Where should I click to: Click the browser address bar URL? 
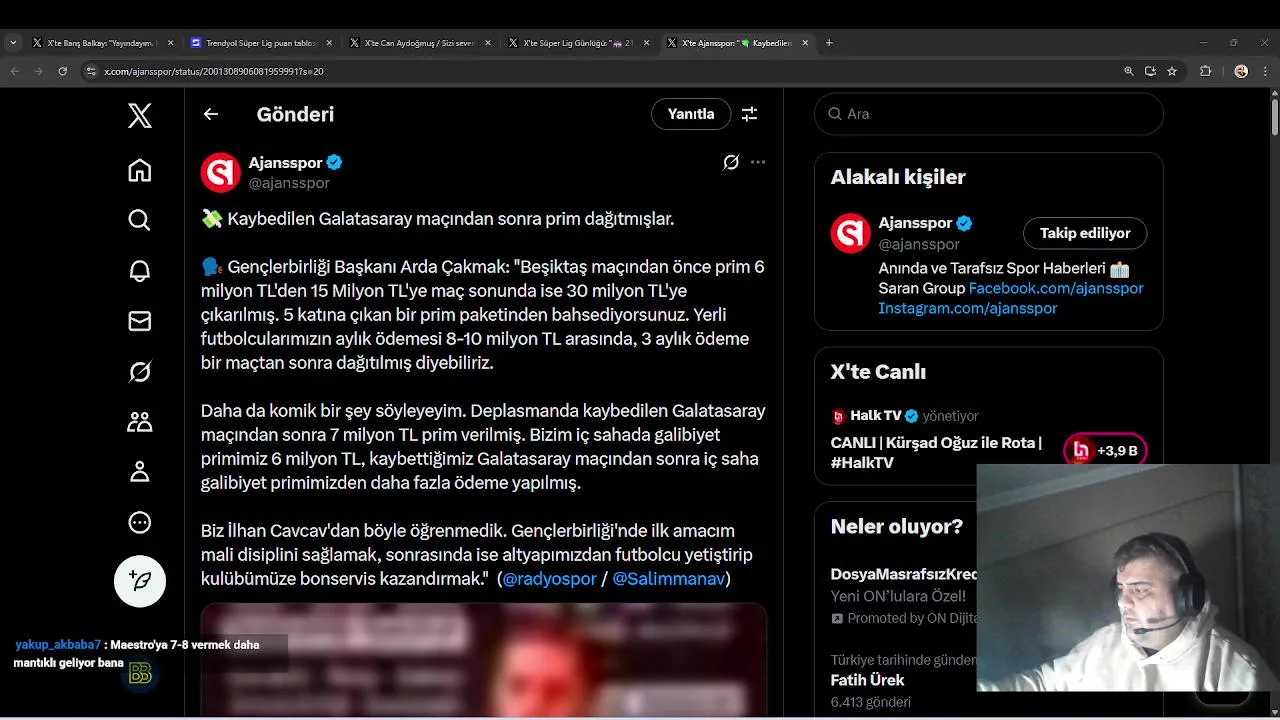(213, 71)
